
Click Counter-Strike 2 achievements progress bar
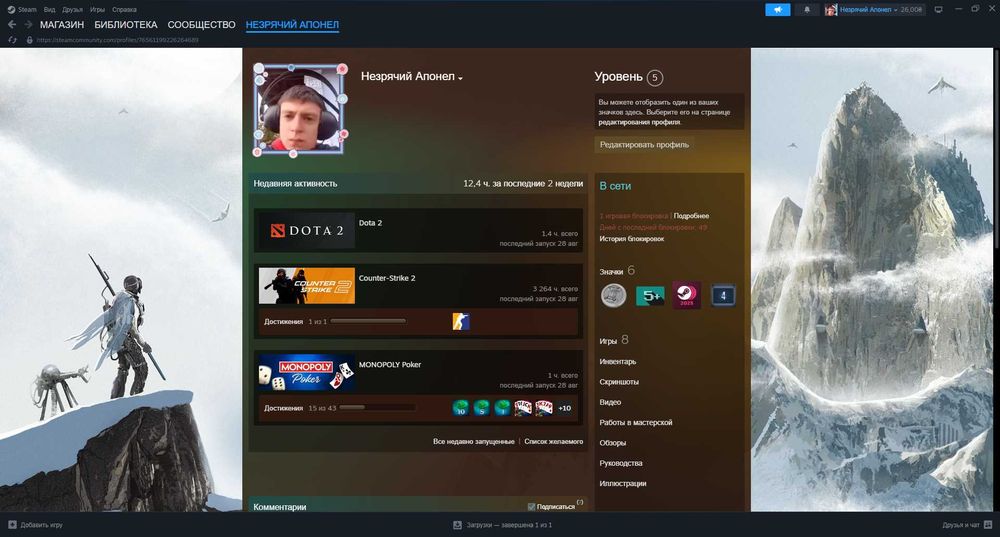coord(368,321)
